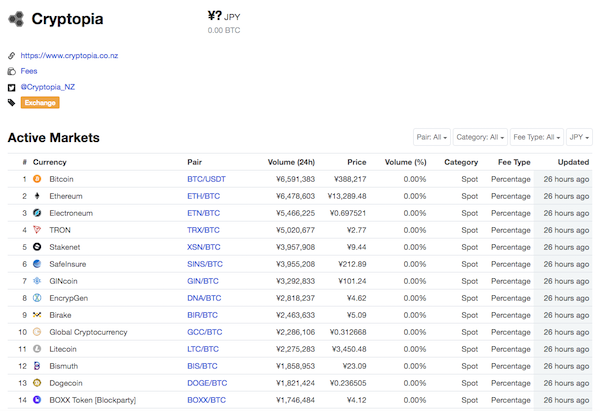600x411 pixels.
Task: Click the Active Markets heading
Action: [x=54, y=137]
